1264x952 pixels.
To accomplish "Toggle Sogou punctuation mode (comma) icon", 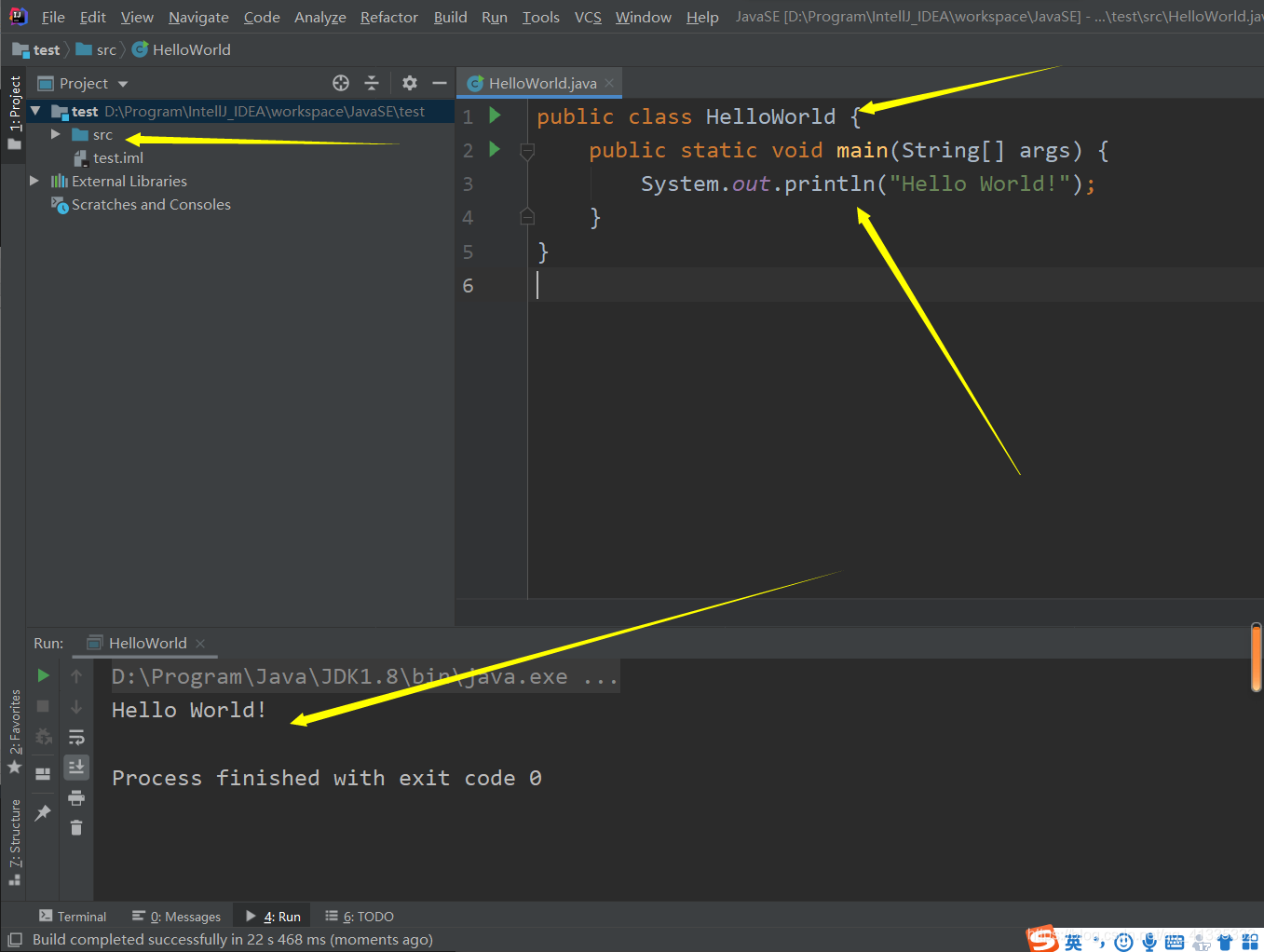I will (x=1099, y=943).
